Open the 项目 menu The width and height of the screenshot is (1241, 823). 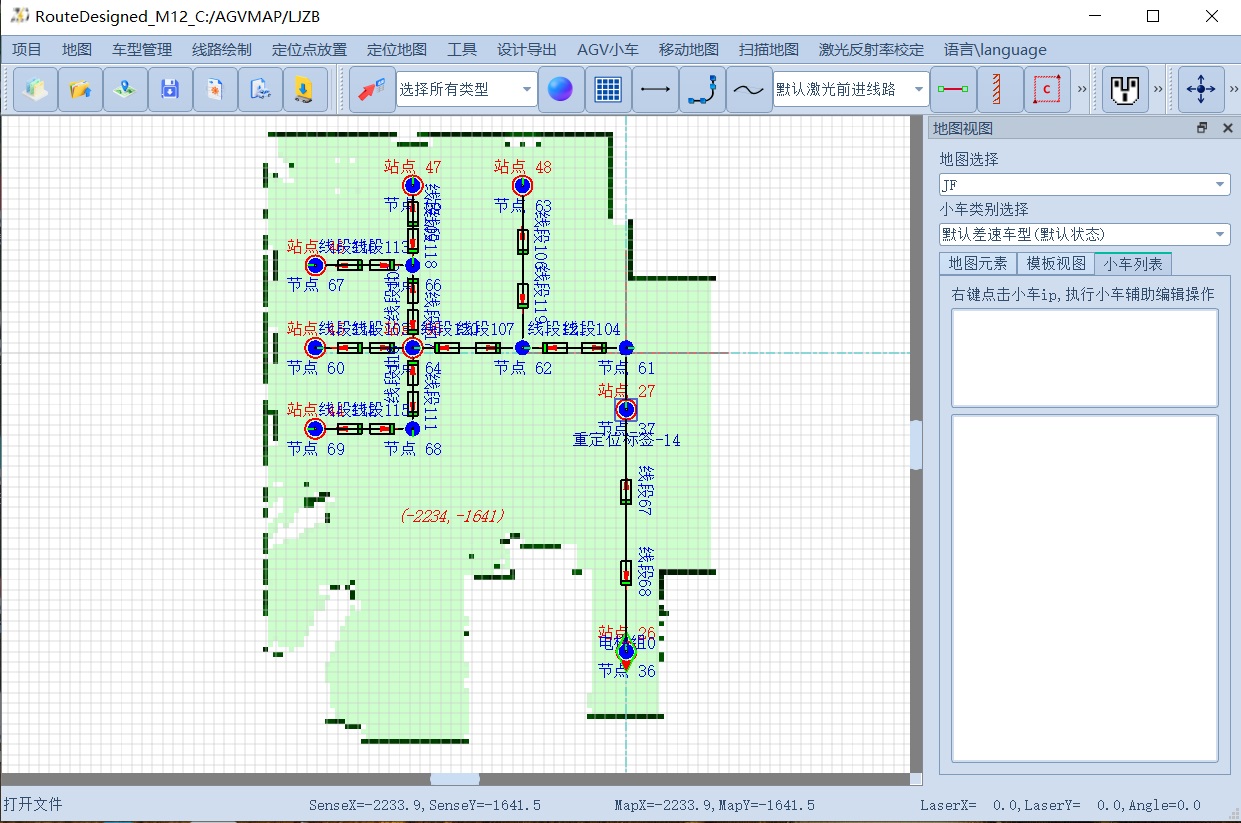[27, 49]
